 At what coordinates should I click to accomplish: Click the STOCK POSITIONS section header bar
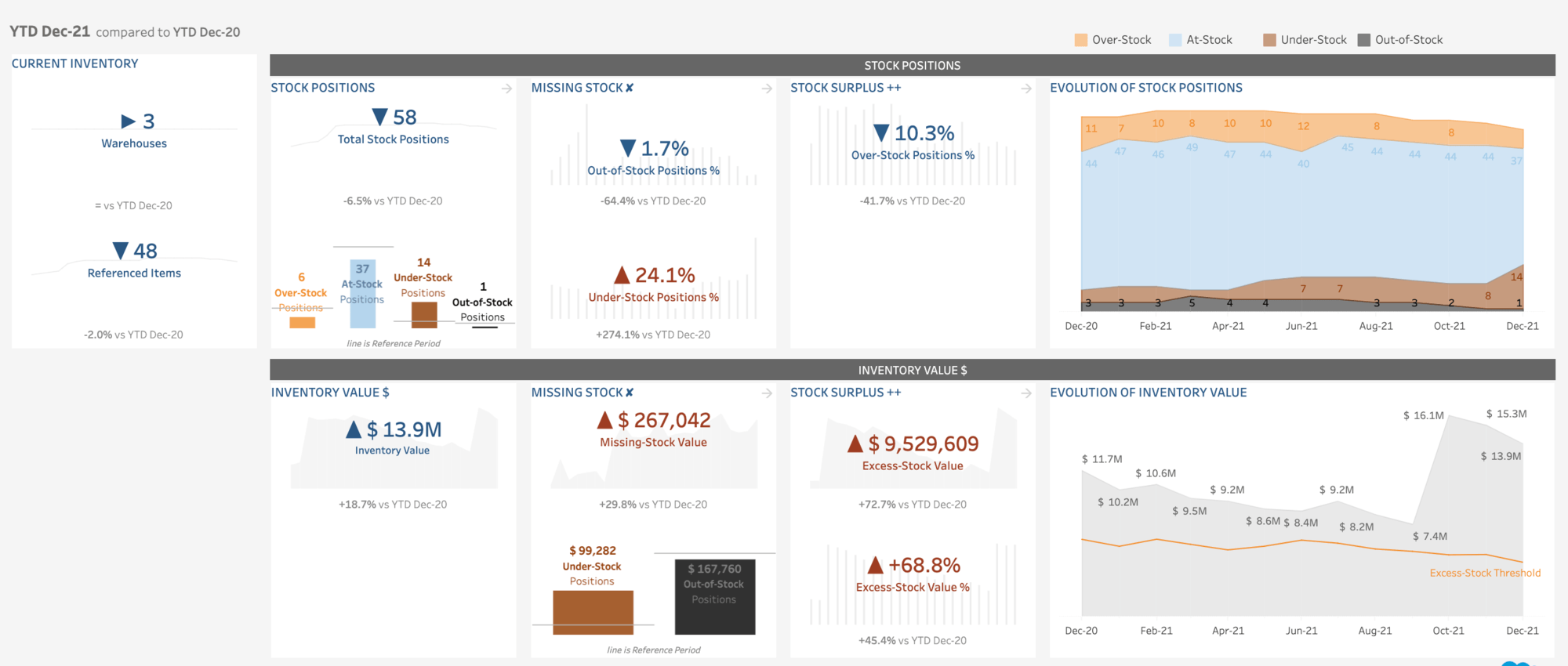pos(912,65)
